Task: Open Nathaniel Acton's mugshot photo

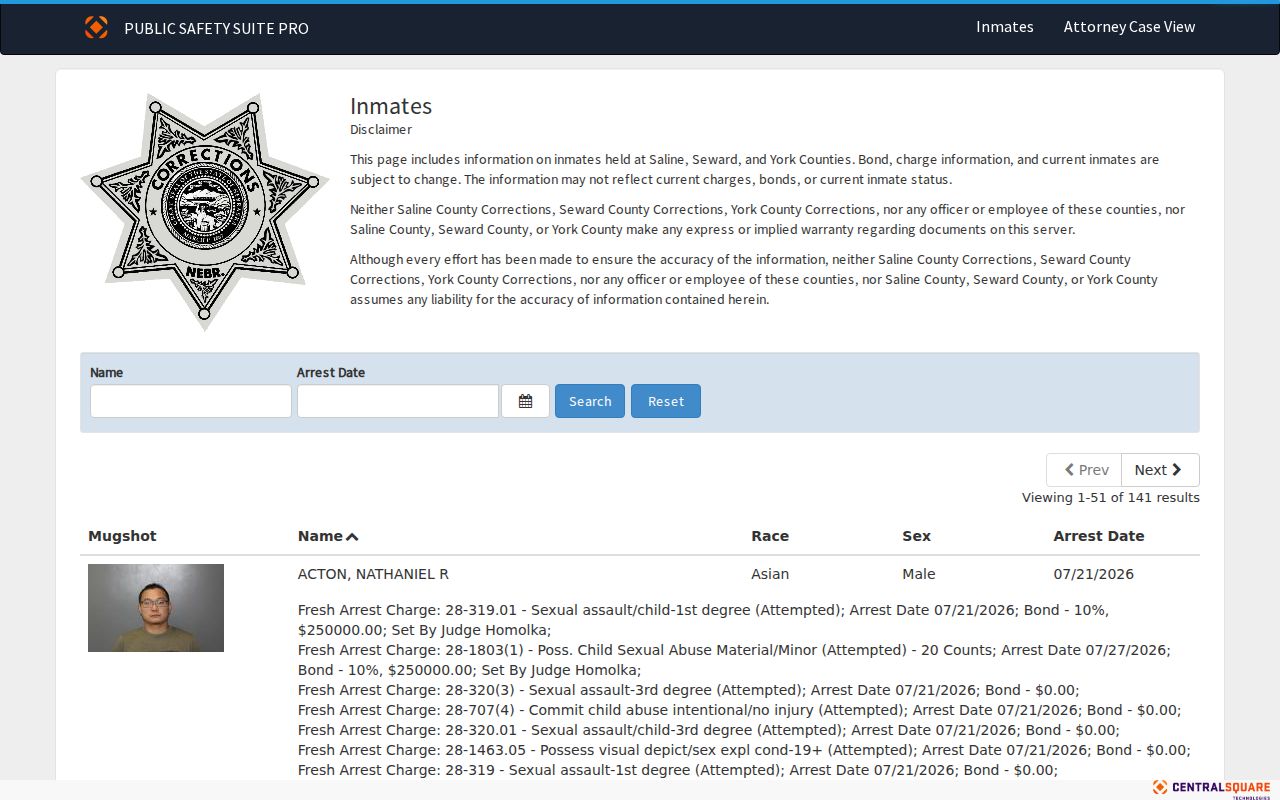Action: [x=156, y=608]
